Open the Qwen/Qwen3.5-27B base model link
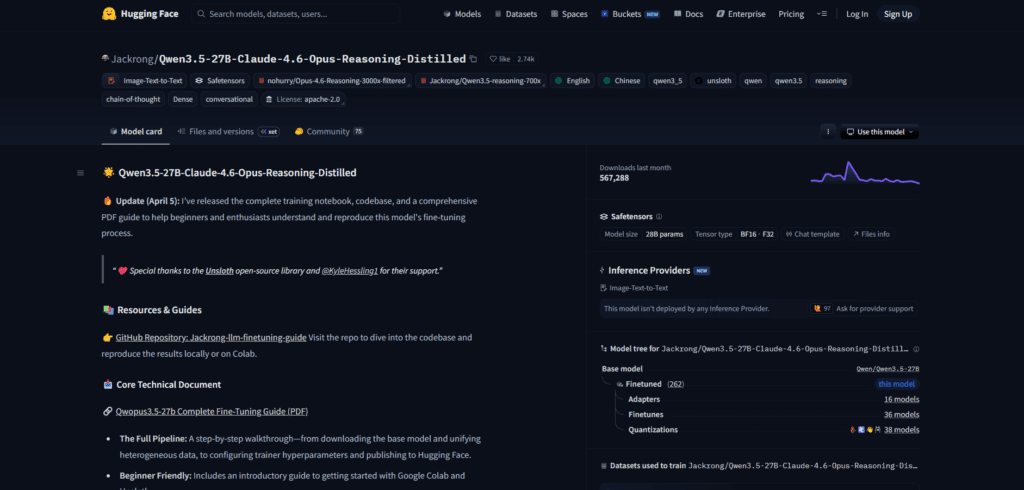Viewport: 1024px width, 490px height. coord(888,369)
